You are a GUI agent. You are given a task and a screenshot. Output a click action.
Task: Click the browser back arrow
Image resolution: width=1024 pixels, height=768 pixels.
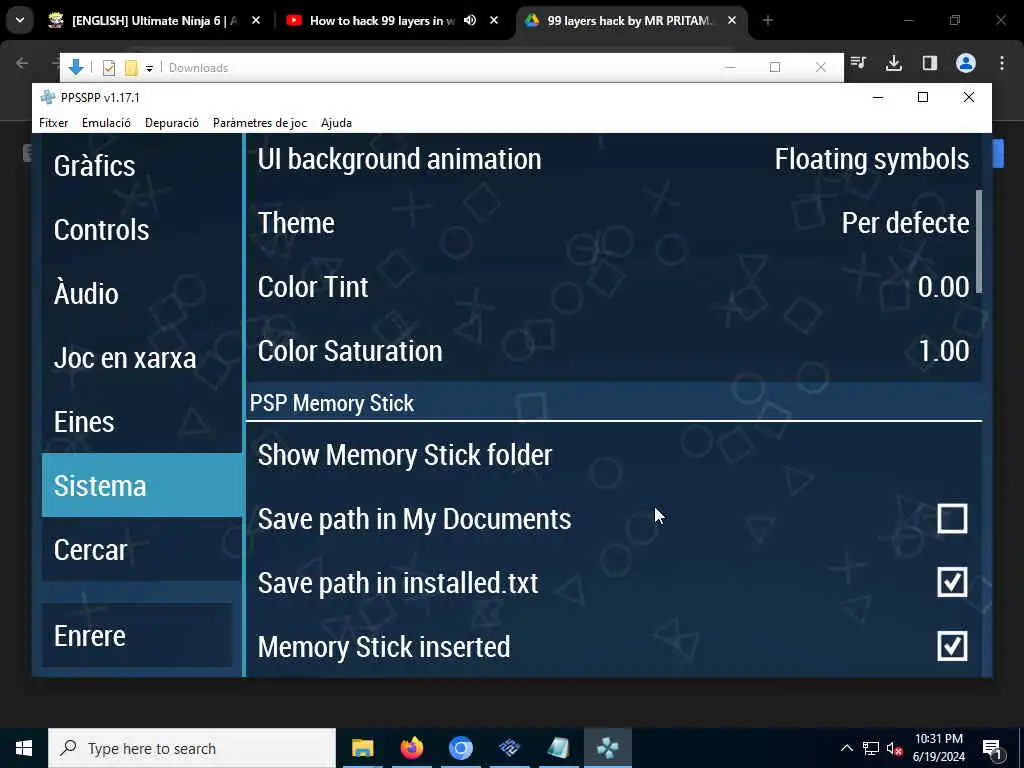pyautogui.click(x=22, y=63)
